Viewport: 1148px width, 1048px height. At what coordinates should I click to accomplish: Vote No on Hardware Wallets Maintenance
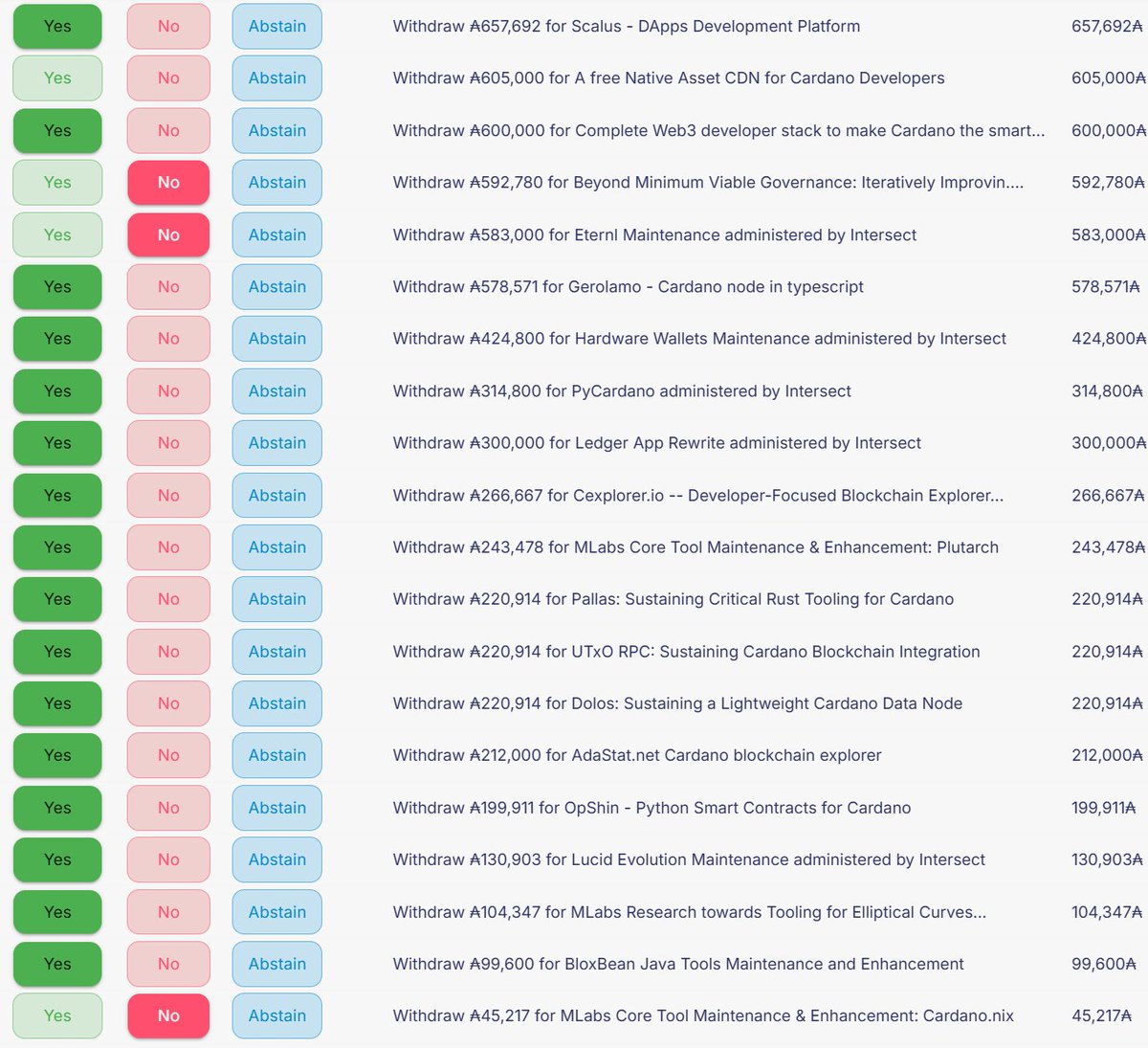168,339
